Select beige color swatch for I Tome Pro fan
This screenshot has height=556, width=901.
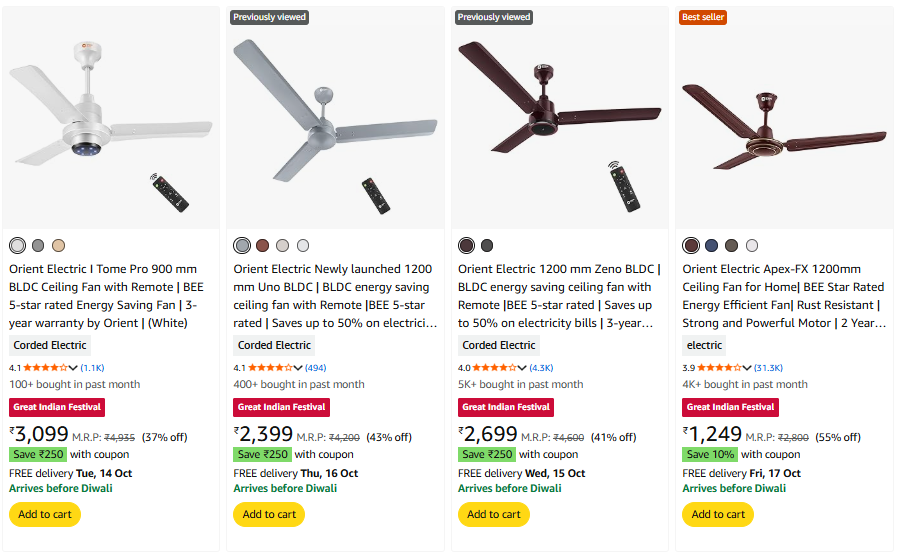58,246
